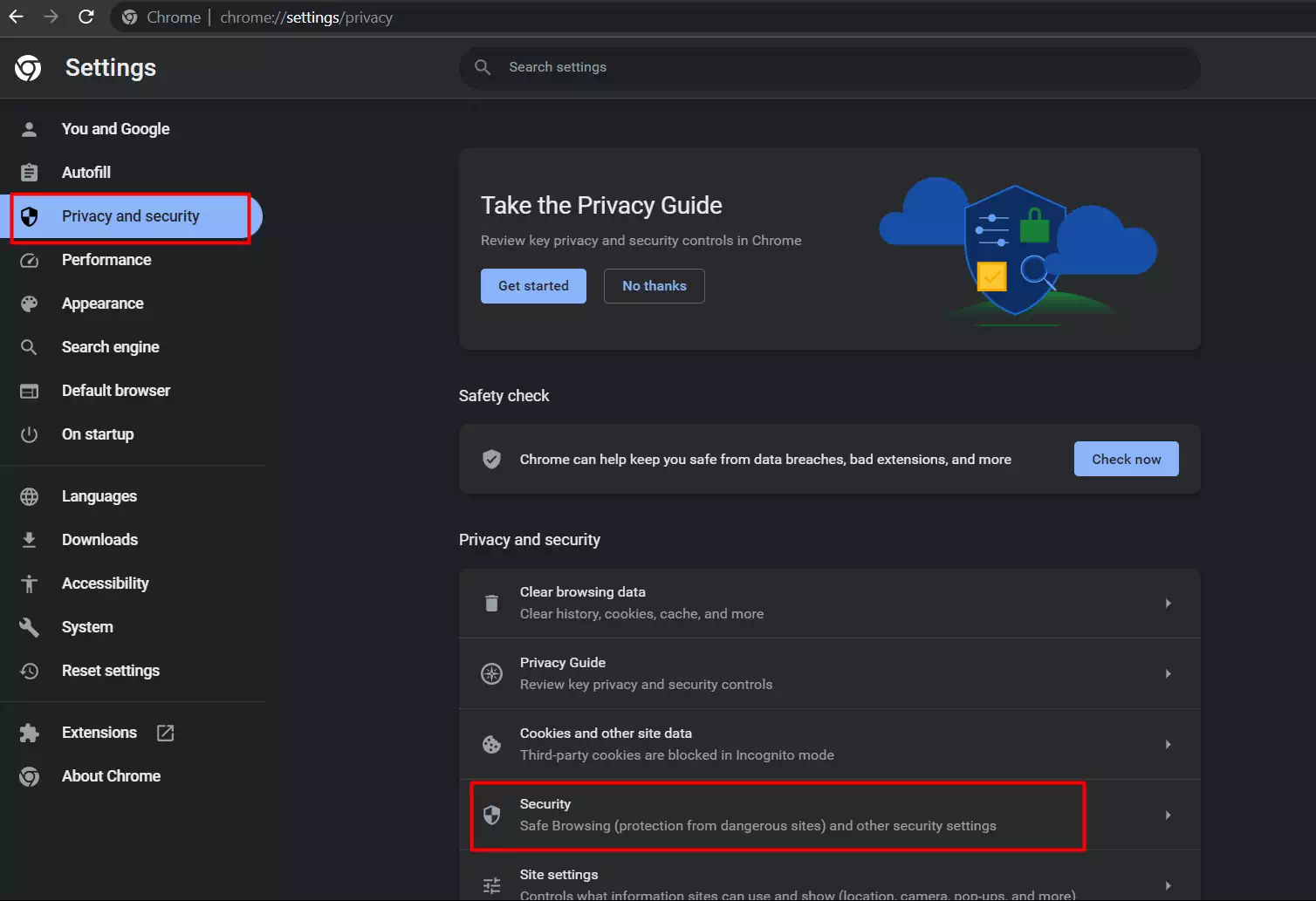Run safety check with Check now

point(1127,459)
